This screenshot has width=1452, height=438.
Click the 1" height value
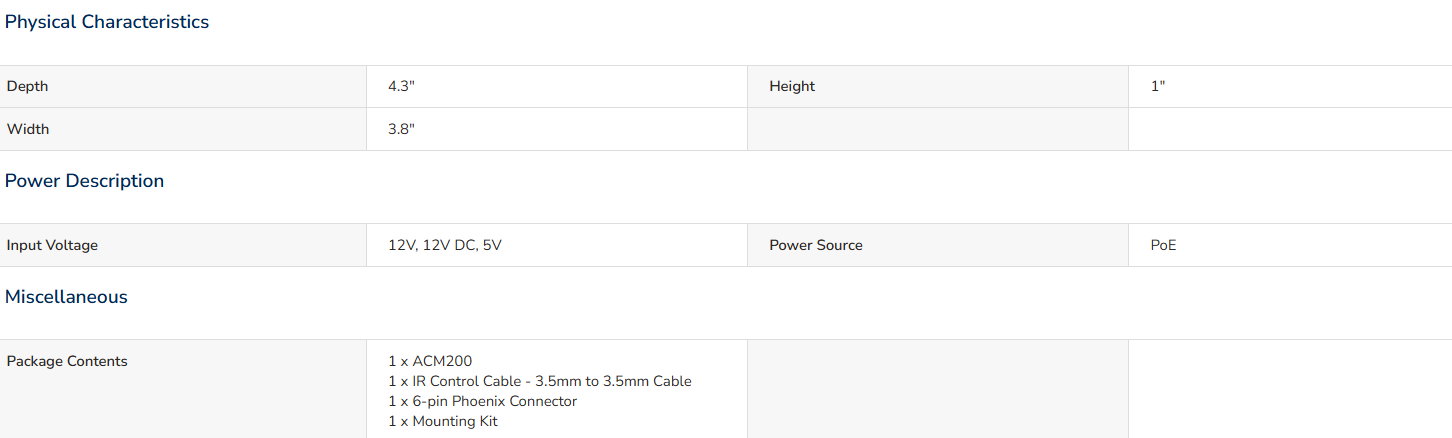[1158, 87]
